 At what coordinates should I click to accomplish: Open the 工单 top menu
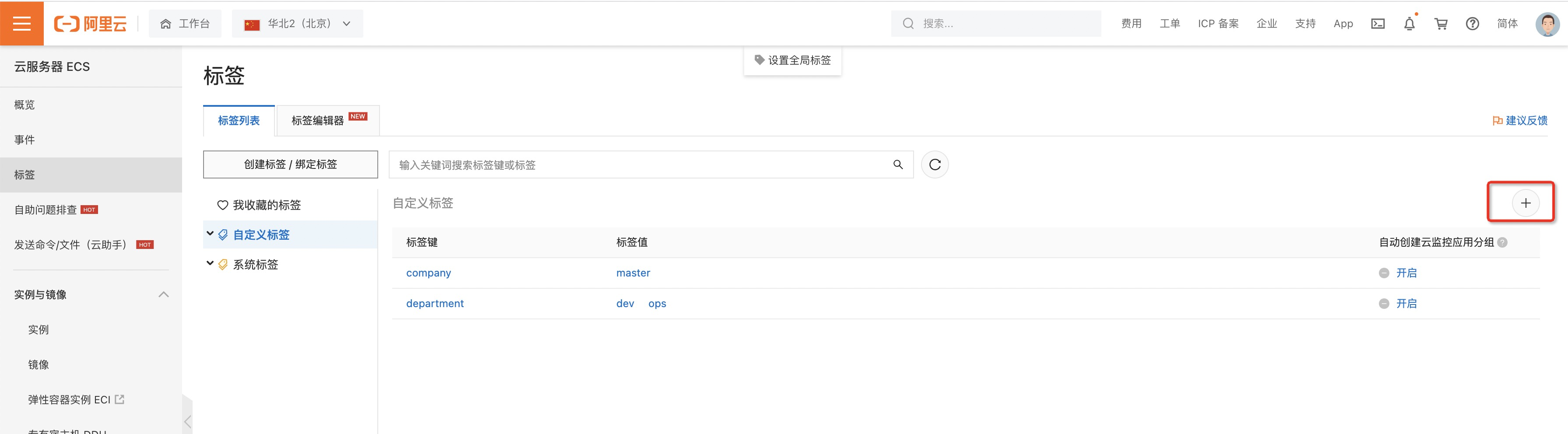tap(1169, 24)
